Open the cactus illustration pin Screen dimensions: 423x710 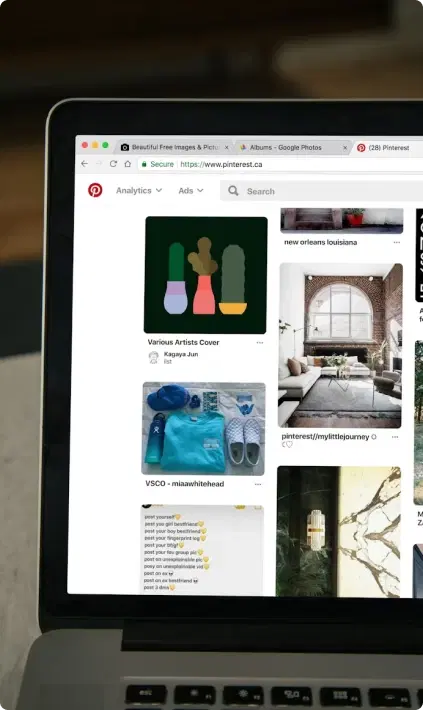206,275
